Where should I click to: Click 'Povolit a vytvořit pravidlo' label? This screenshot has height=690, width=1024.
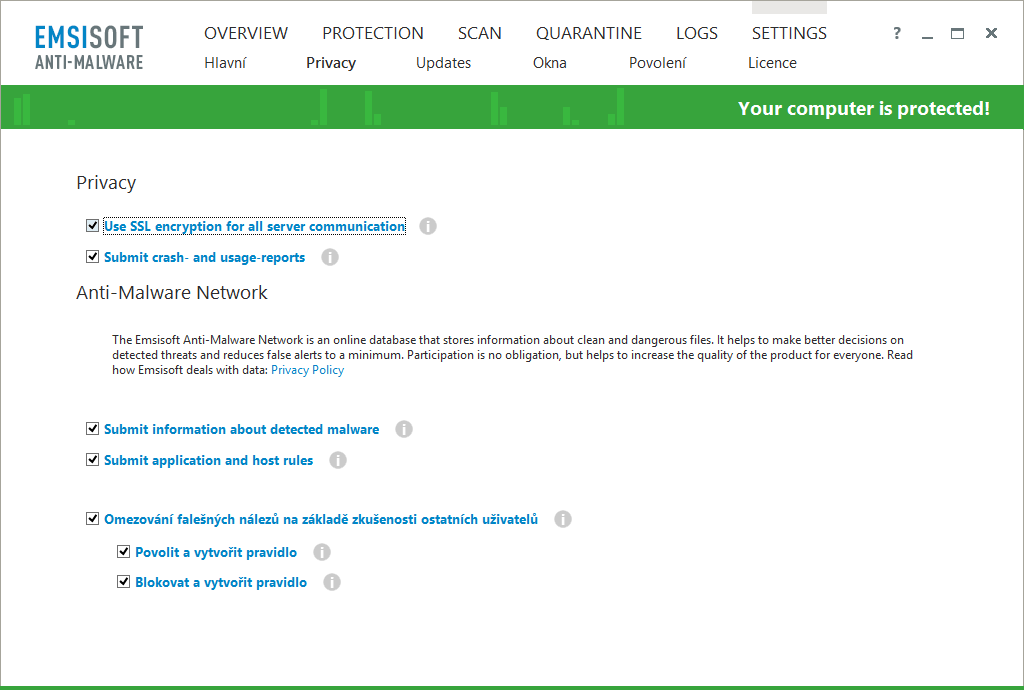pos(216,552)
